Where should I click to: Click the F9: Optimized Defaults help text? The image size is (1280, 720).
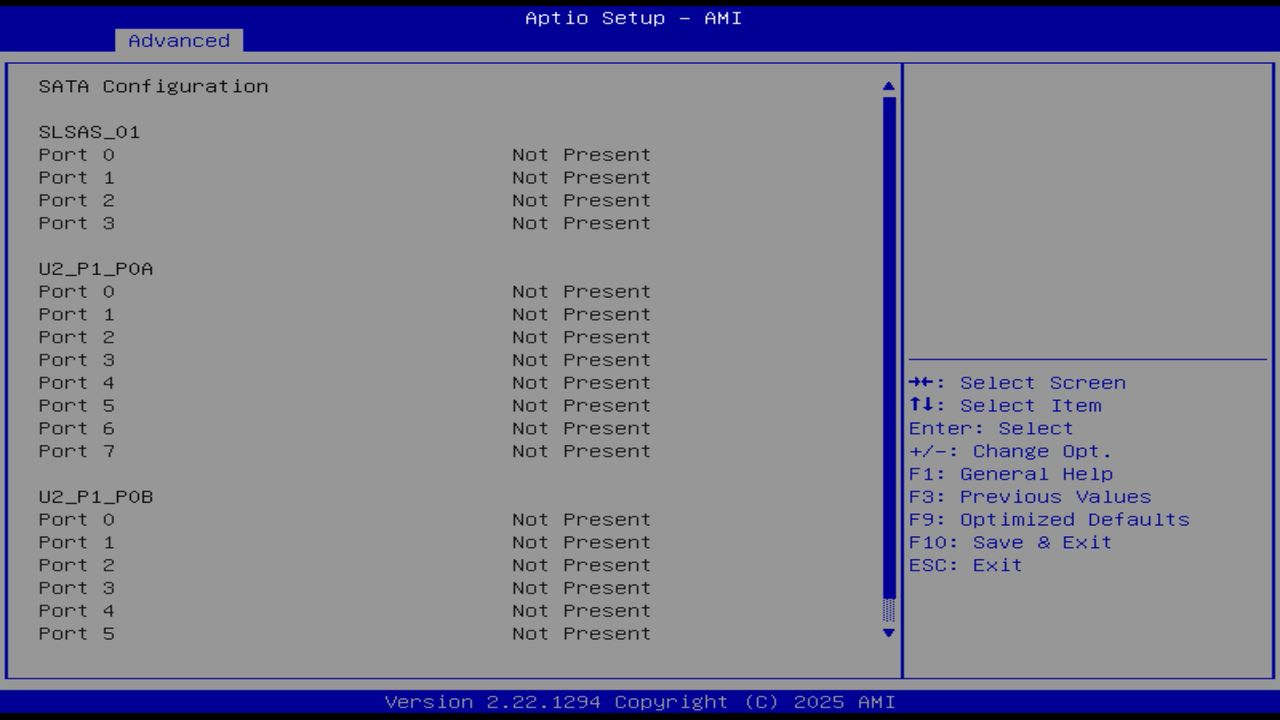coord(1049,519)
